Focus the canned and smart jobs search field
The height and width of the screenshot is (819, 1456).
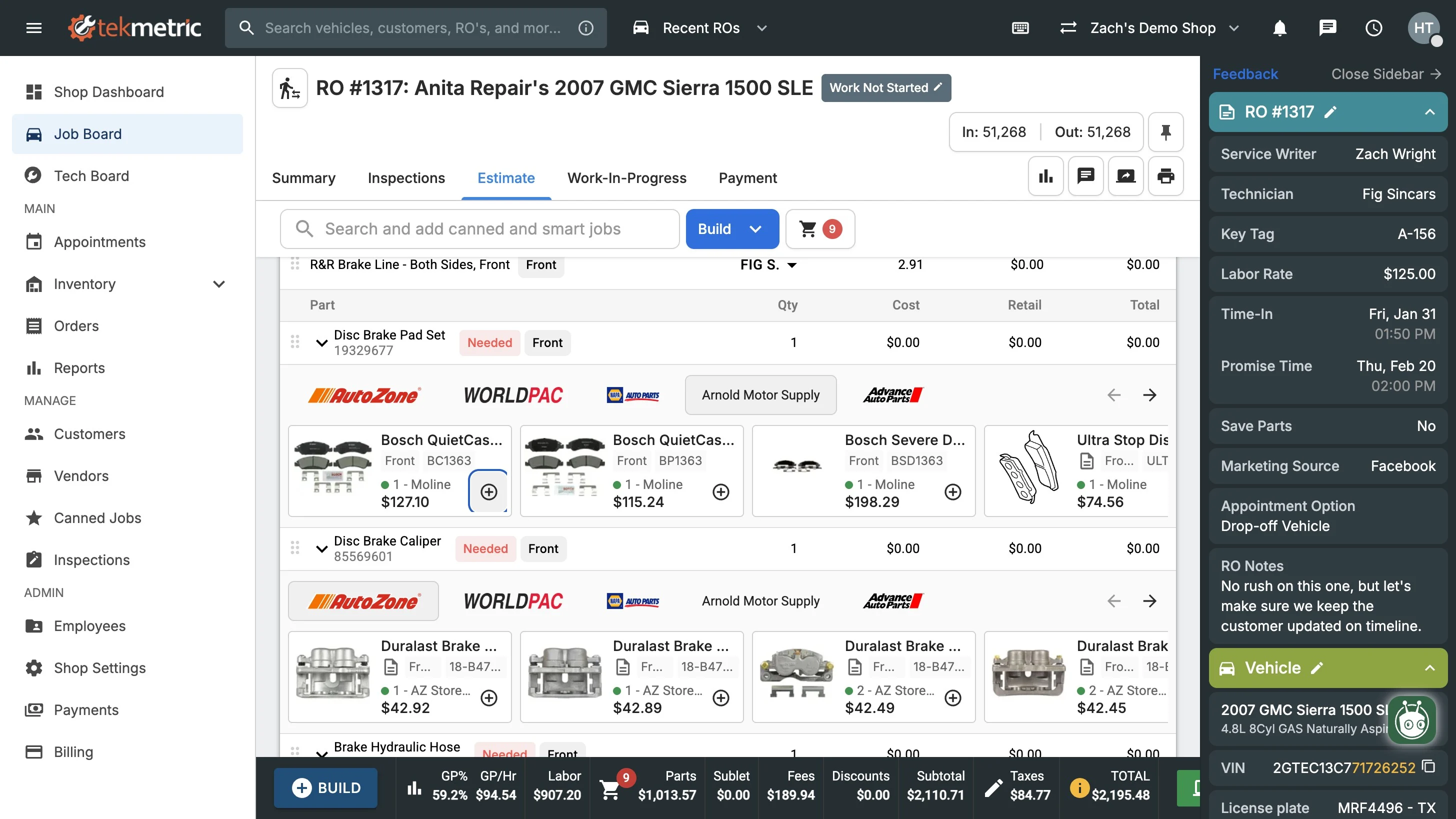coord(480,229)
